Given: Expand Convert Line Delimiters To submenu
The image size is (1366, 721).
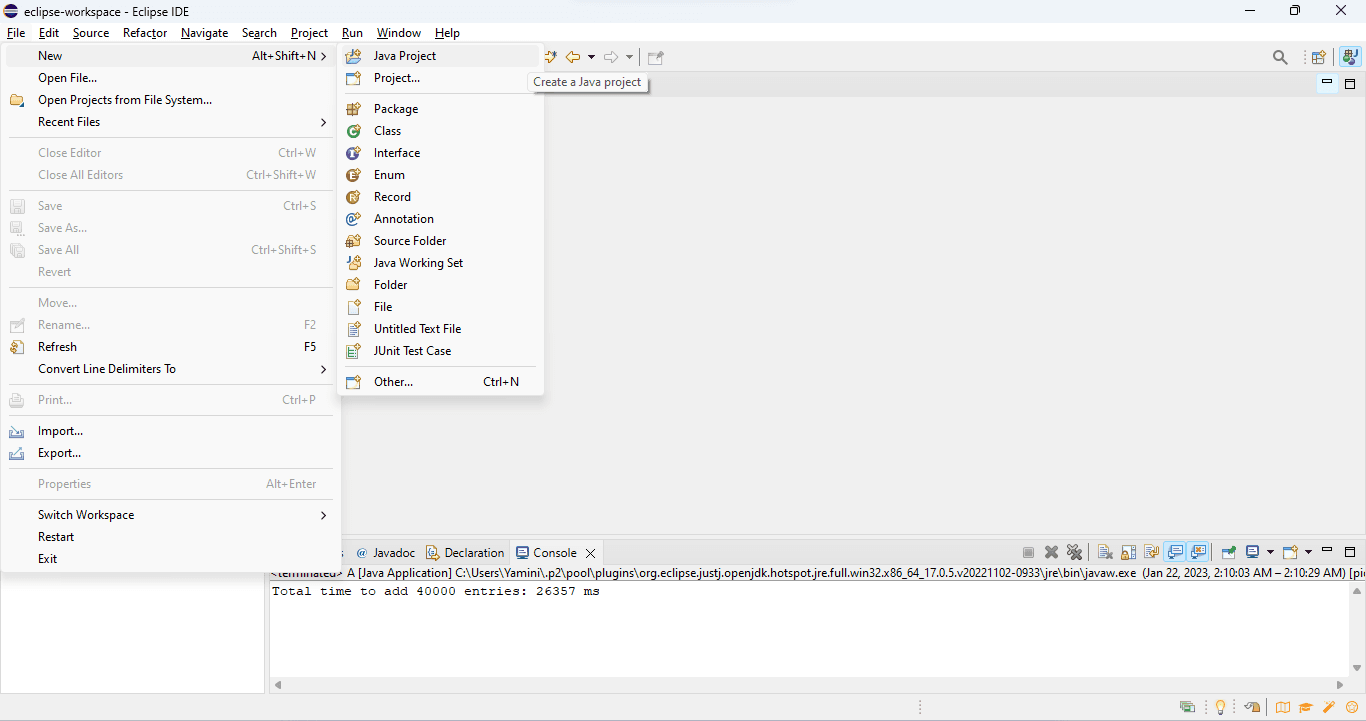Looking at the screenshot, I should [170, 369].
